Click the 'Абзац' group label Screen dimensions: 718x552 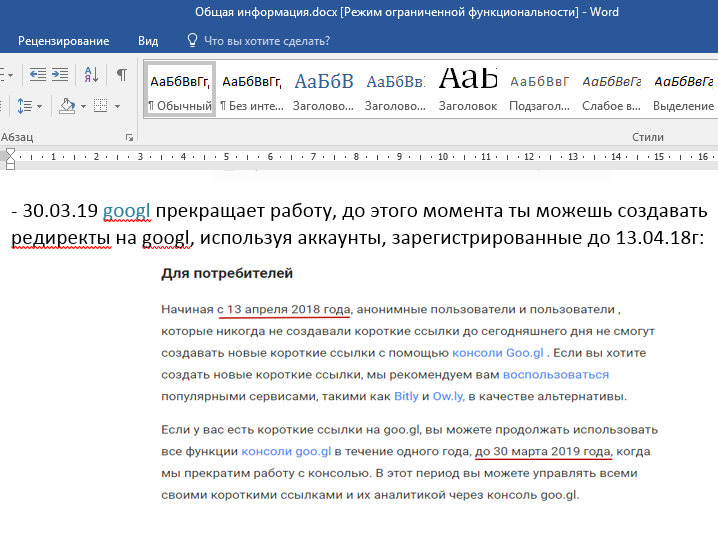(x=17, y=137)
